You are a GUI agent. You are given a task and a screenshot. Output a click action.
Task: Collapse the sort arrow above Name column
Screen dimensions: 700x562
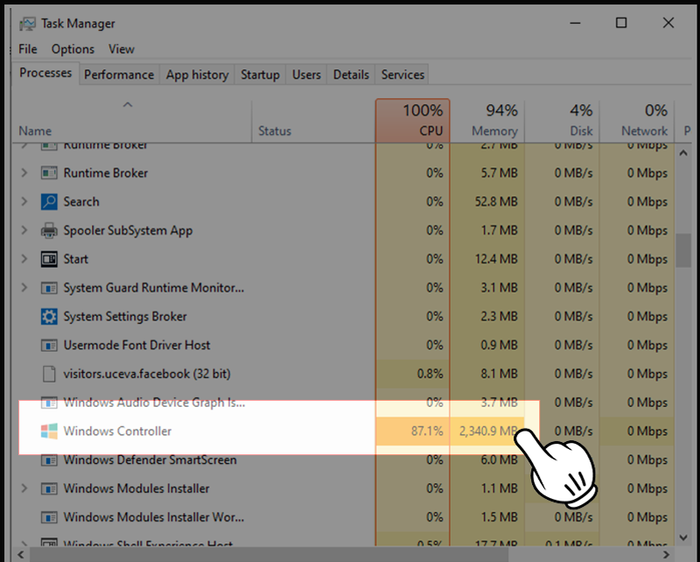click(128, 105)
